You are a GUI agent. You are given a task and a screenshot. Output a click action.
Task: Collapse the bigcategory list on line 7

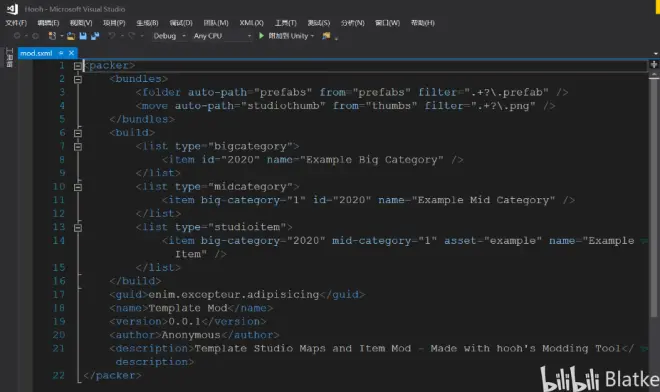point(78,147)
